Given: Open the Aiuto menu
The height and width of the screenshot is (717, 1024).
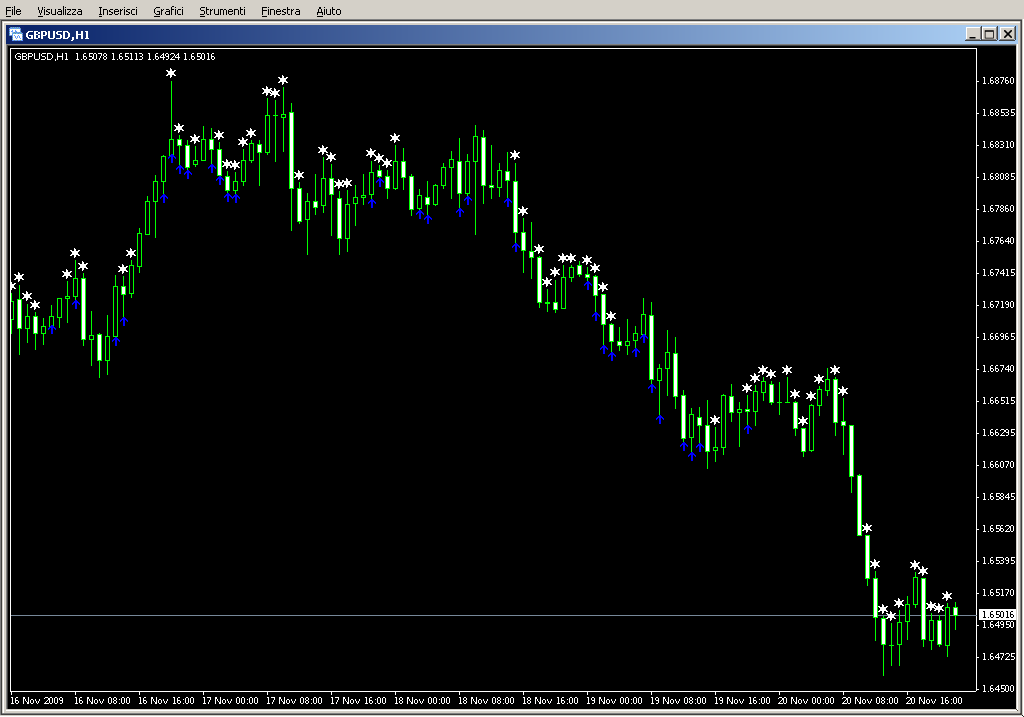Looking at the screenshot, I should coord(328,11).
